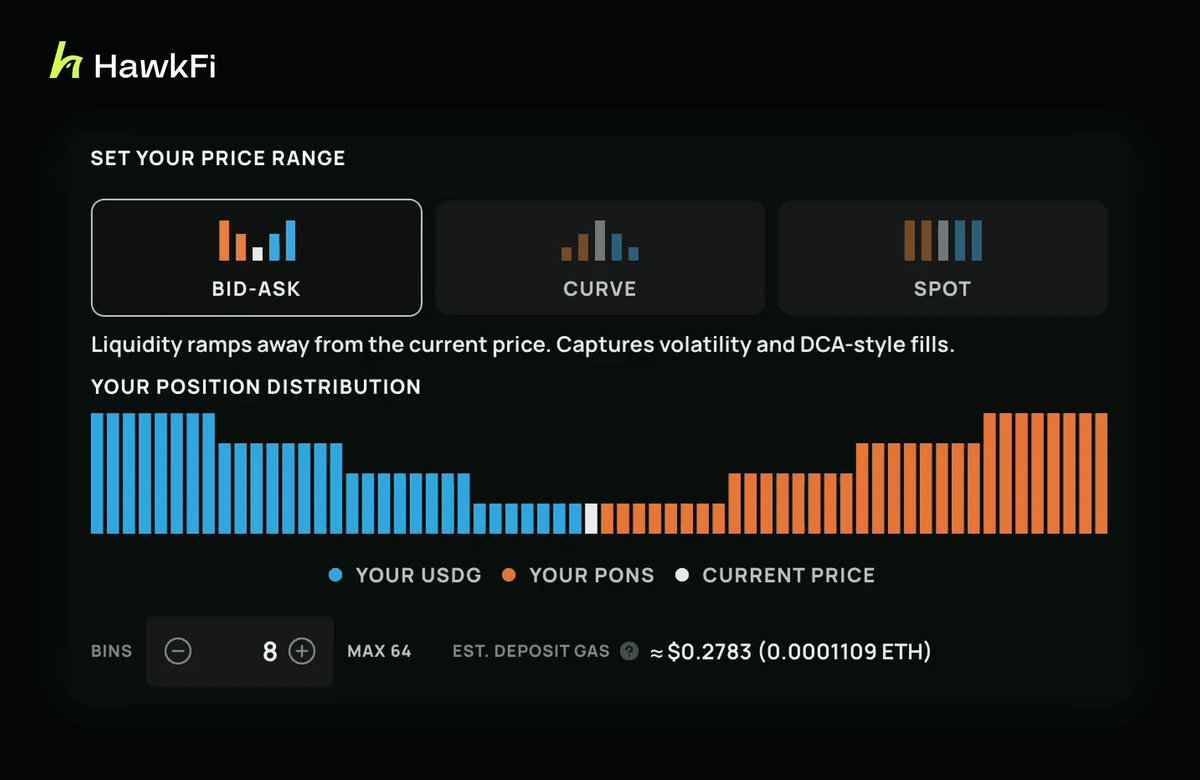This screenshot has height=780, width=1200.
Task: Click the tallest rightmost orange PONS bar
Action: pos(1101,473)
